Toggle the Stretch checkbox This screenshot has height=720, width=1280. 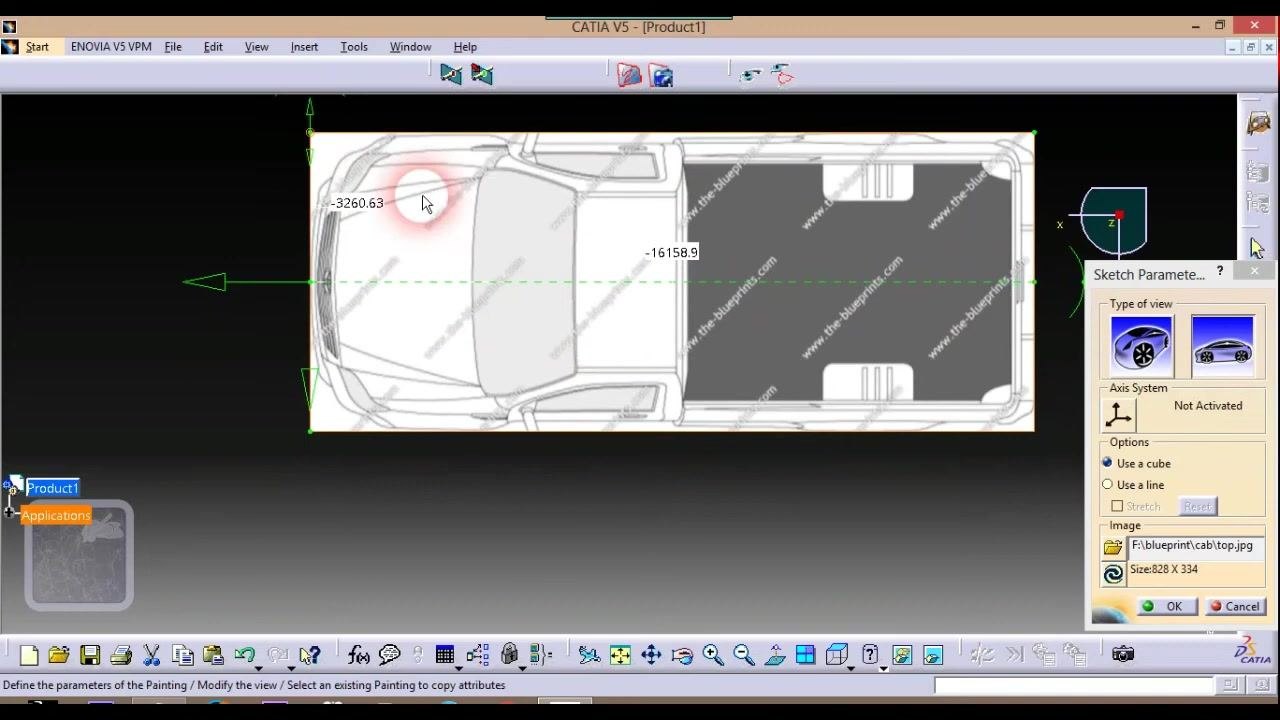point(1117,506)
